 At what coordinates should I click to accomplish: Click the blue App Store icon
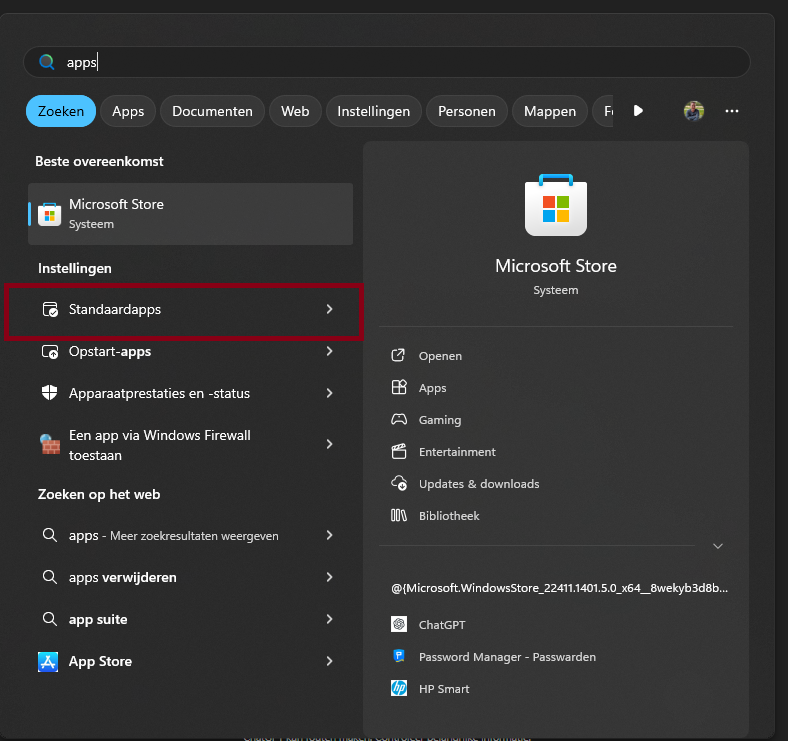pyautogui.click(x=48, y=662)
